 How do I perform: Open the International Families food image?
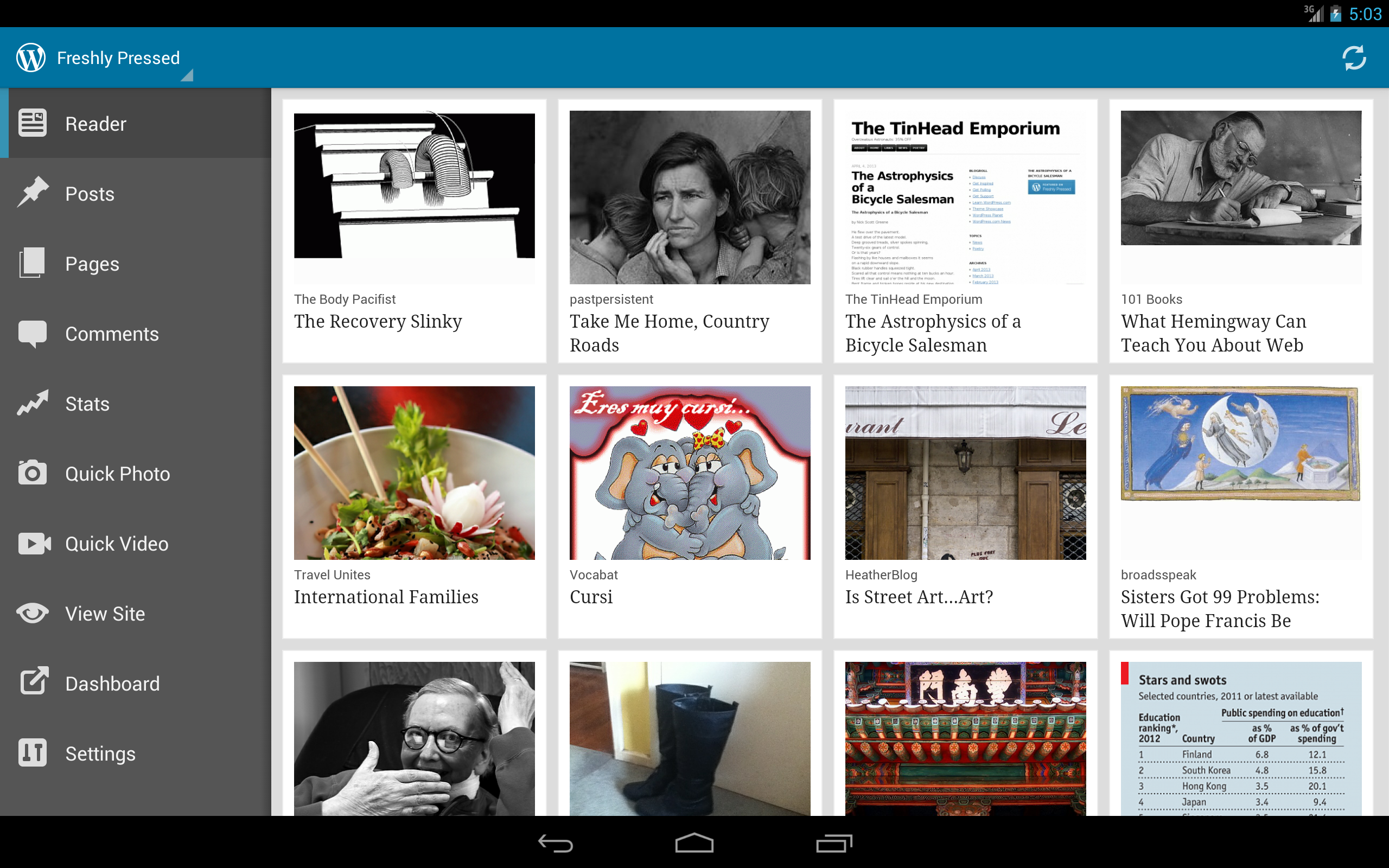414,473
